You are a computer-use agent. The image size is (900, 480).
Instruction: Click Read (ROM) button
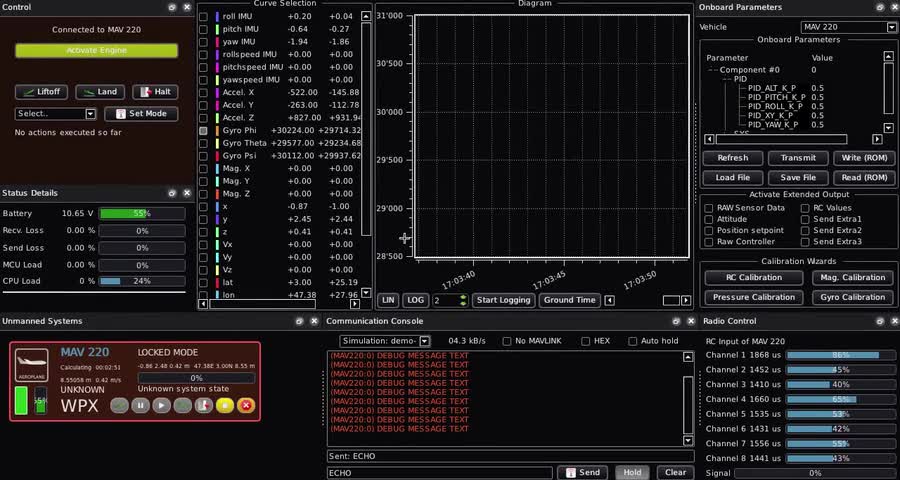(864, 178)
